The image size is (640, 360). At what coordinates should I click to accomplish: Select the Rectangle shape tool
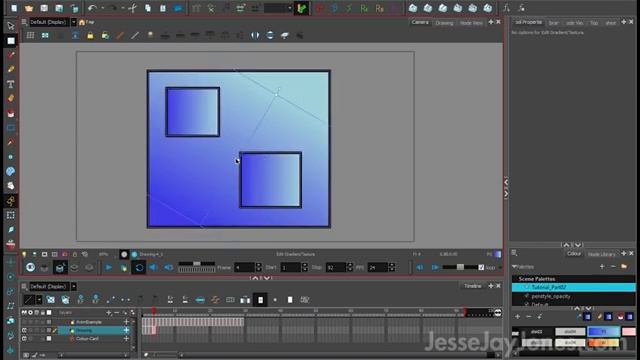tap(11, 128)
